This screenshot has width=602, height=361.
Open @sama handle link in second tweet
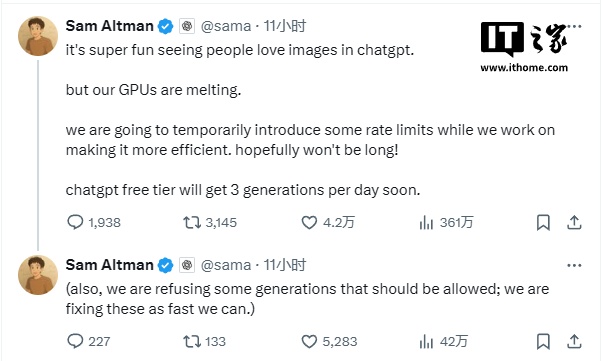pyautogui.click(x=226, y=265)
